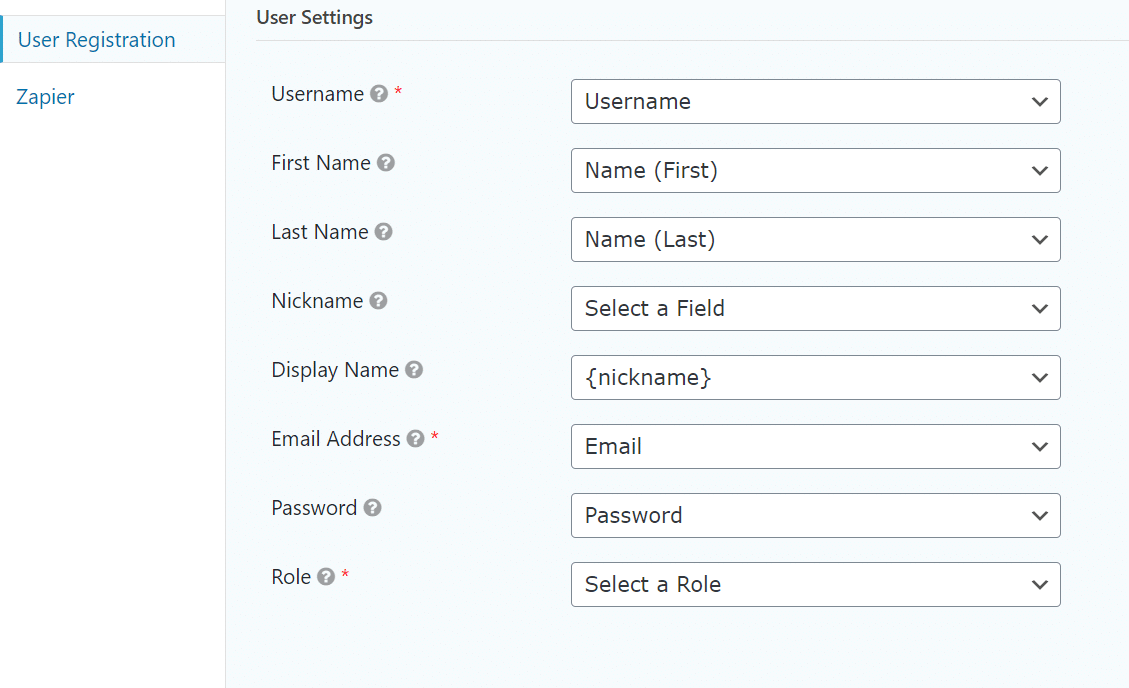This screenshot has height=688, width=1129.
Task: Switch to the Zapier tab
Action: point(44,96)
